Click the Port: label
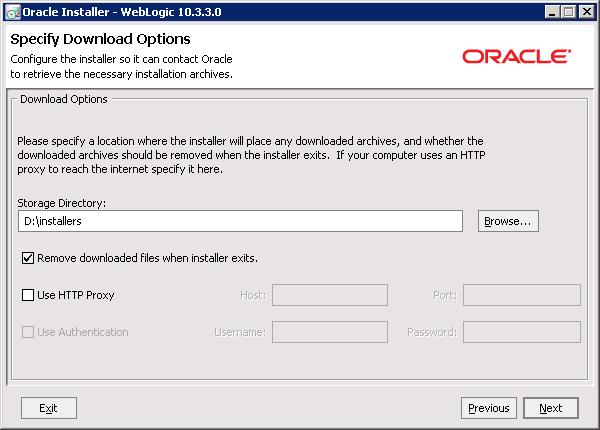Image resolution: width=600 pixels, height=430 pixels. (x=445, y=295)
